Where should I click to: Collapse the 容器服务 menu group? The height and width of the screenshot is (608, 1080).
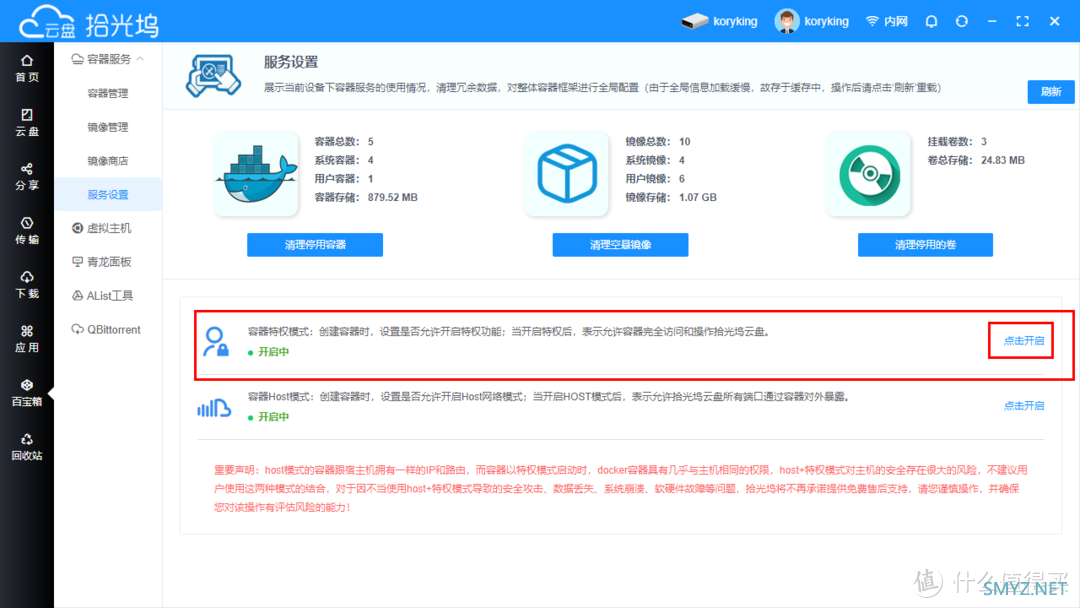coord(108,59)
